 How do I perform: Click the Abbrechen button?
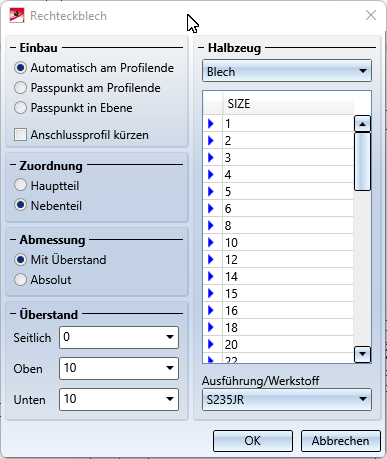[340, 441]
